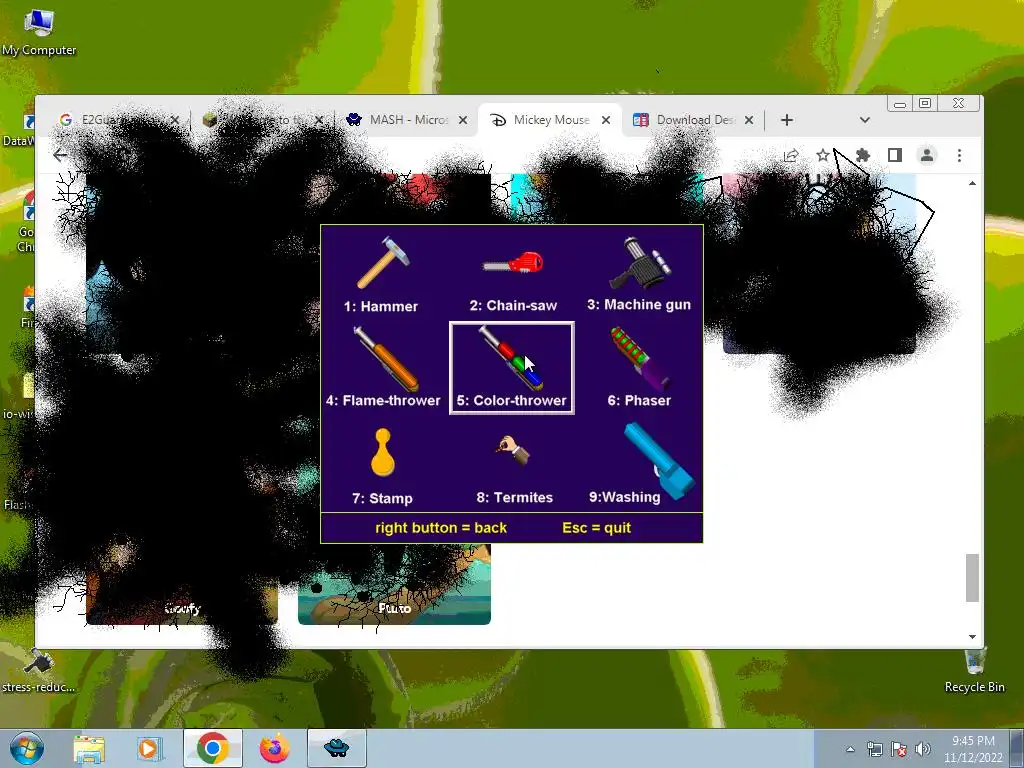Pick the Stamp tool
Viewport: 1024px width, 768px height.
point(383,466)
